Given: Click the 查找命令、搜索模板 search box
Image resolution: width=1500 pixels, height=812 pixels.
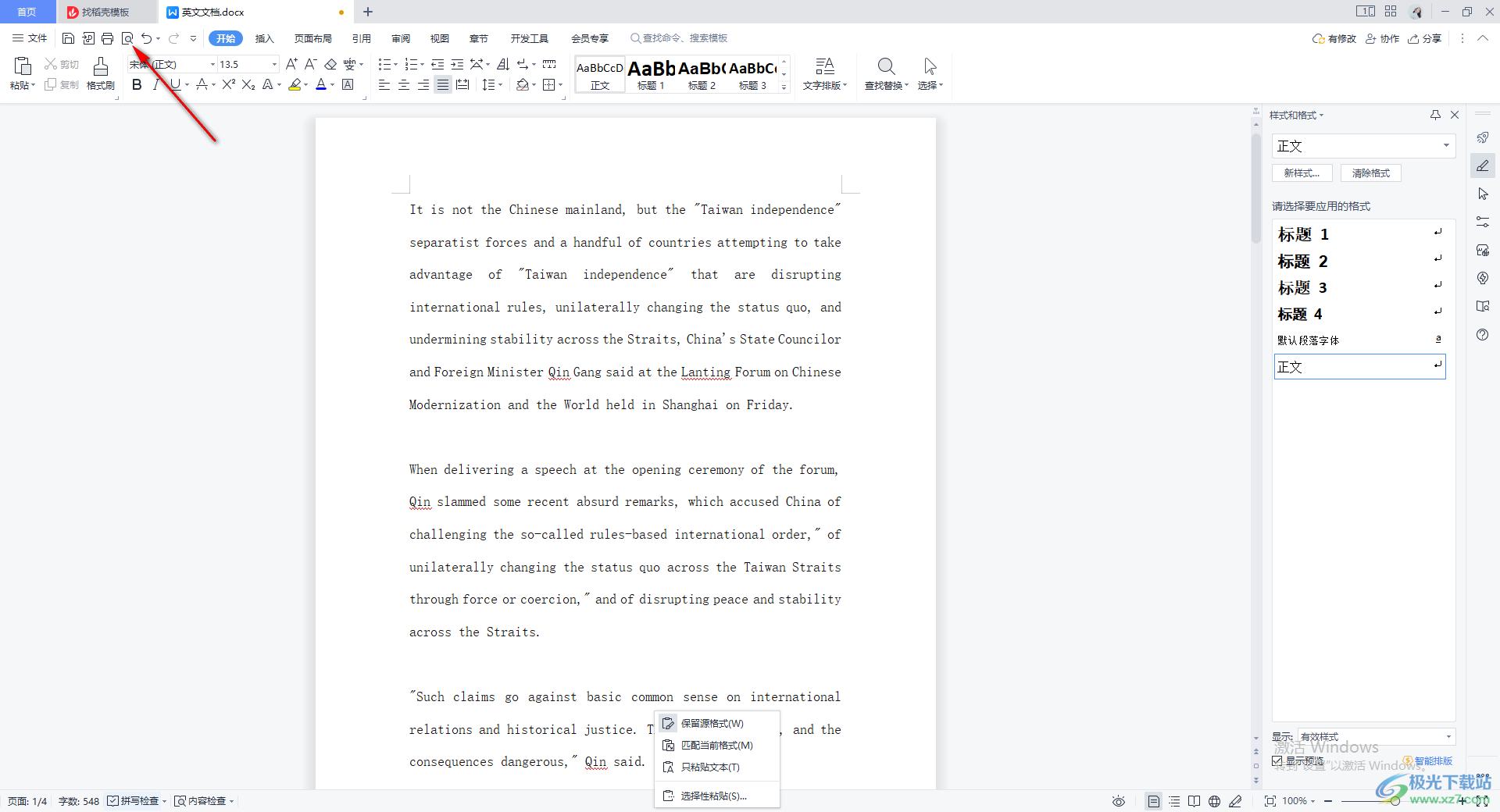Looking at the screenshot, I should coord(679,38).
